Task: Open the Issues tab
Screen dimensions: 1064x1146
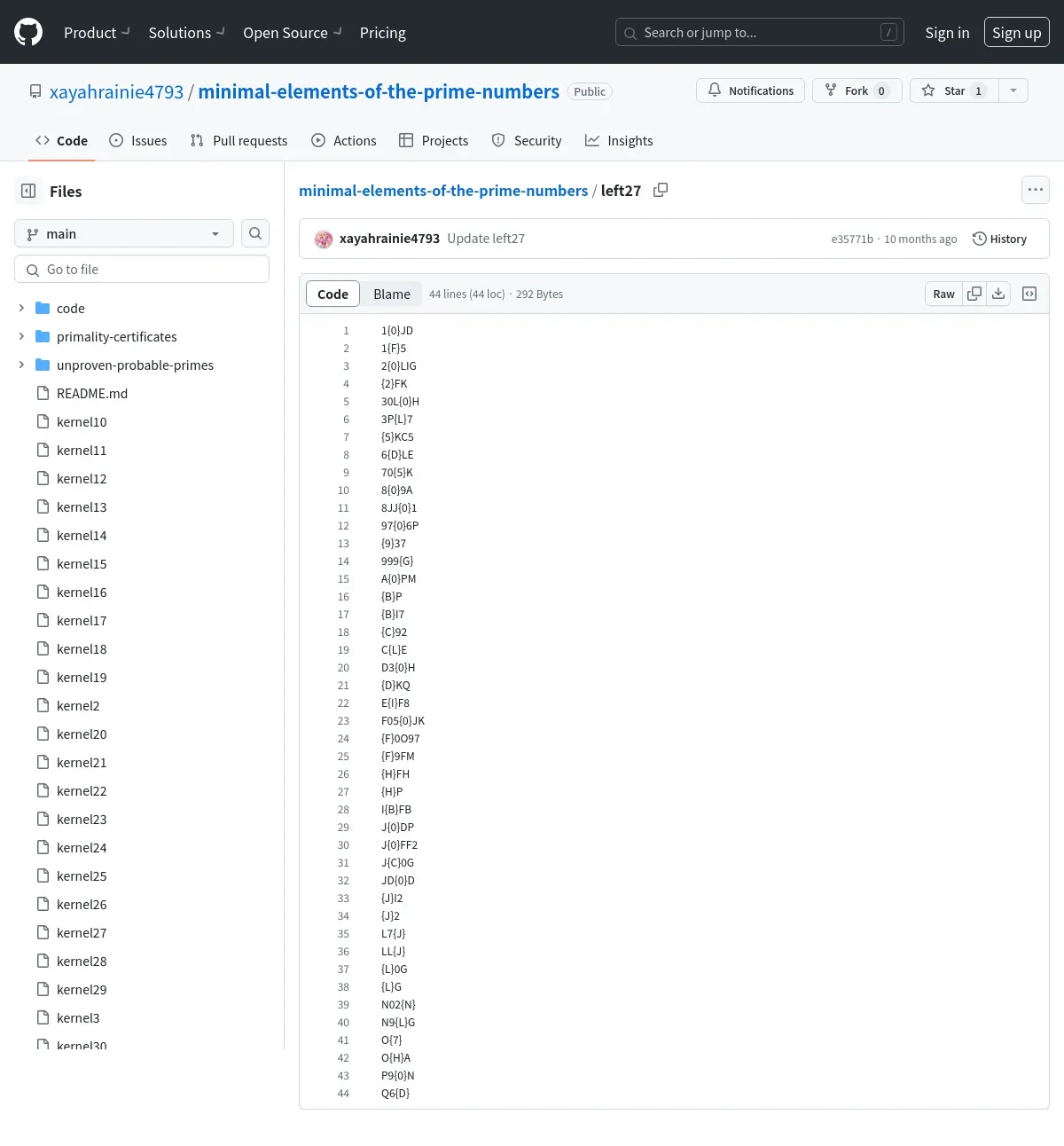Action: point(137,140)
